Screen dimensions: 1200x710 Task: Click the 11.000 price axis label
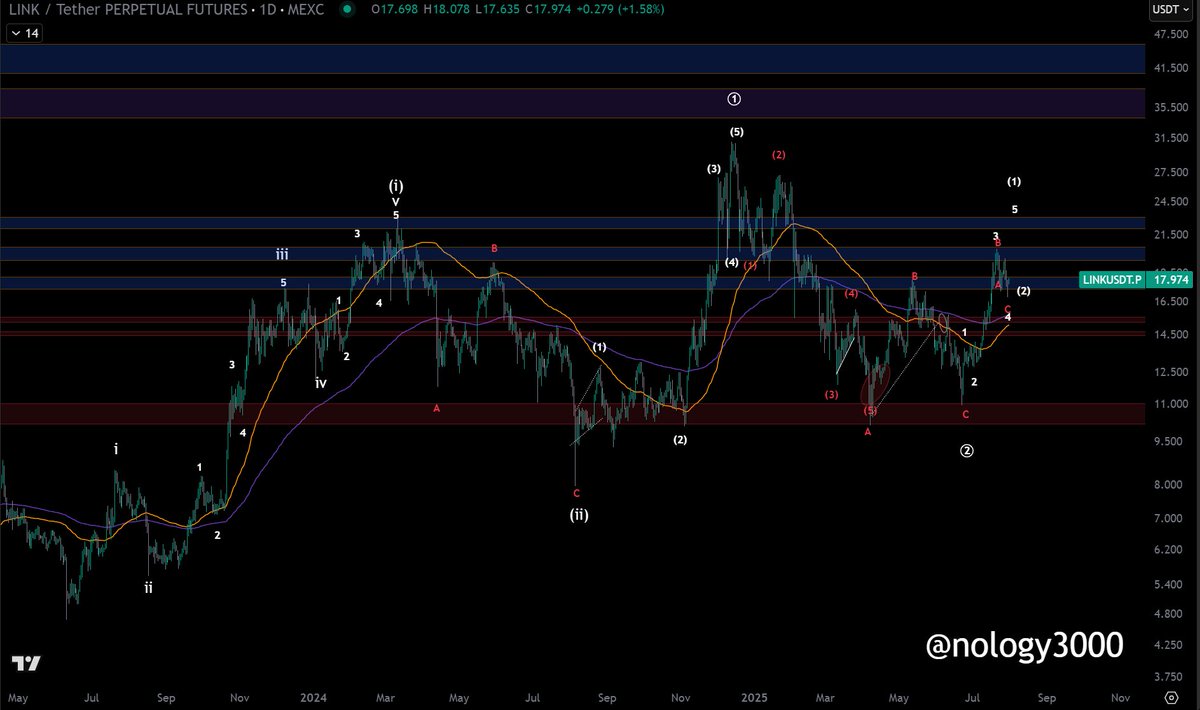point(1170,404)
